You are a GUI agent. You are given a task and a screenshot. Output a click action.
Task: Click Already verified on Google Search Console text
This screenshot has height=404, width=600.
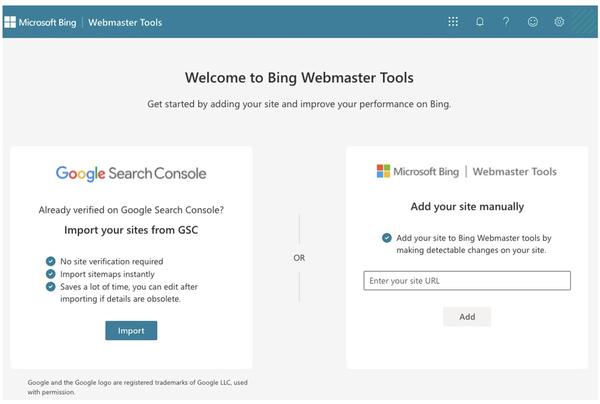tap(131, 210)
